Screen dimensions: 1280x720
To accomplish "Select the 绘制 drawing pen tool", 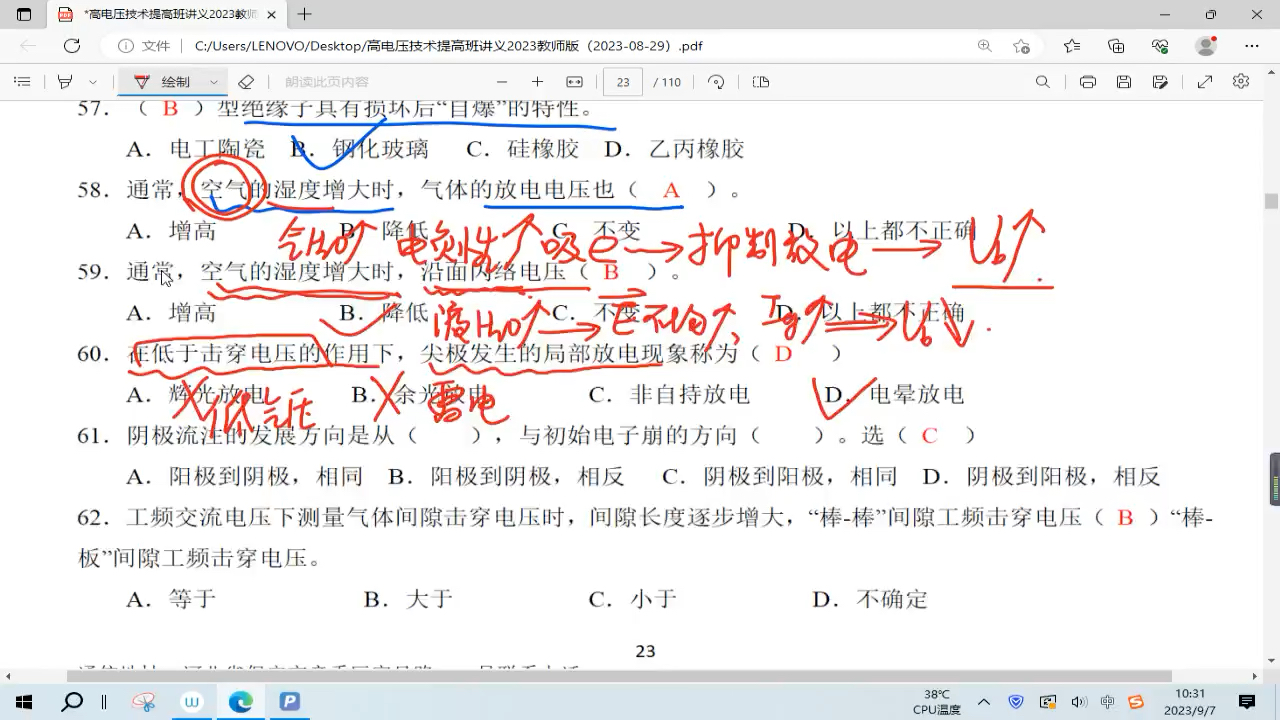I will (166, 81).
